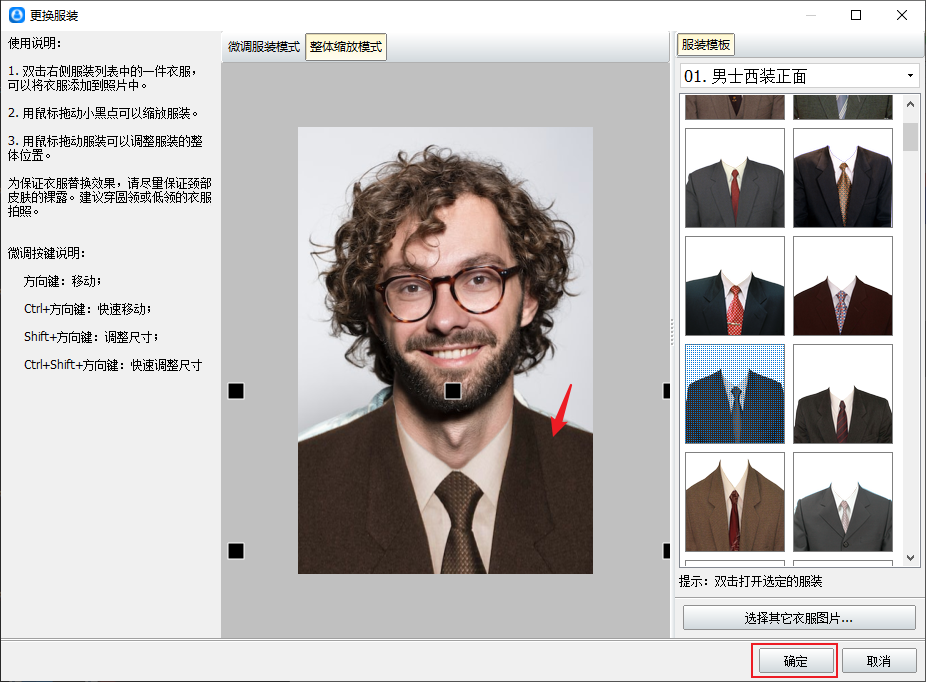
Task: Click the upper black handle on the left edge
Action: click(236, 391)
